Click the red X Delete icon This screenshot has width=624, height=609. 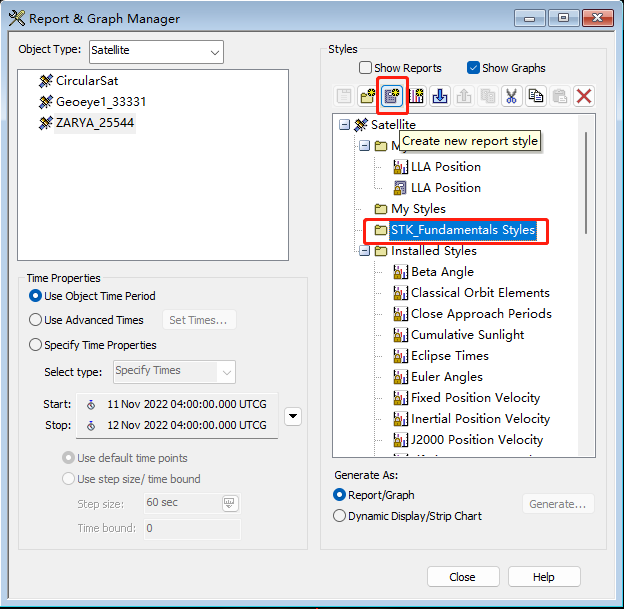pyautogui.click(x=584, y=96)
